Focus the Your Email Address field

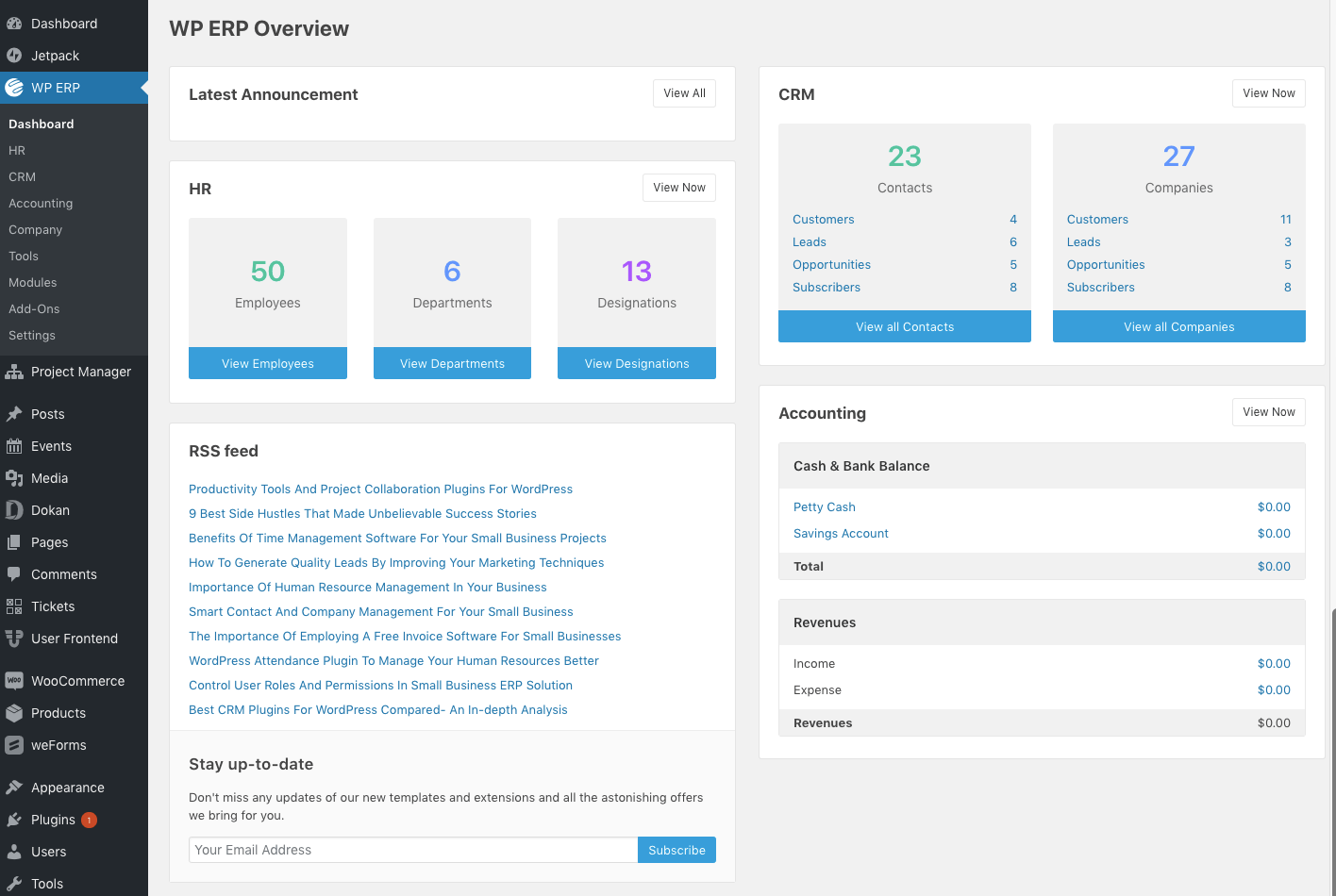click(x=413, y=850)
